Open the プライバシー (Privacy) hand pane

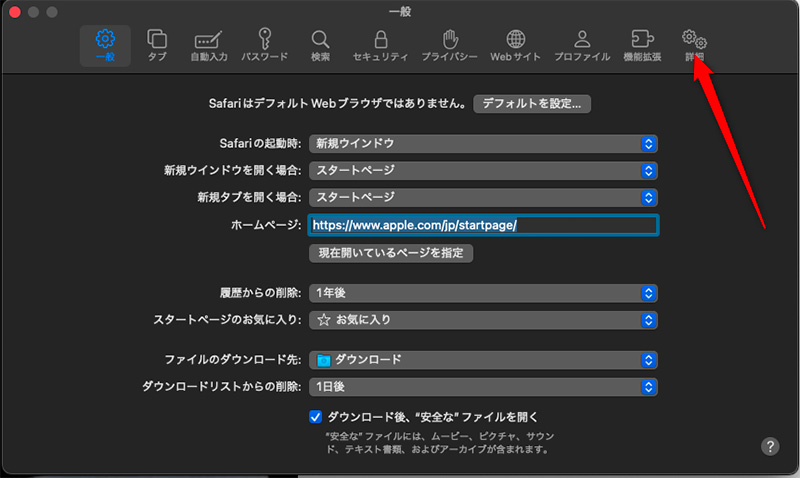coord(449,45)
